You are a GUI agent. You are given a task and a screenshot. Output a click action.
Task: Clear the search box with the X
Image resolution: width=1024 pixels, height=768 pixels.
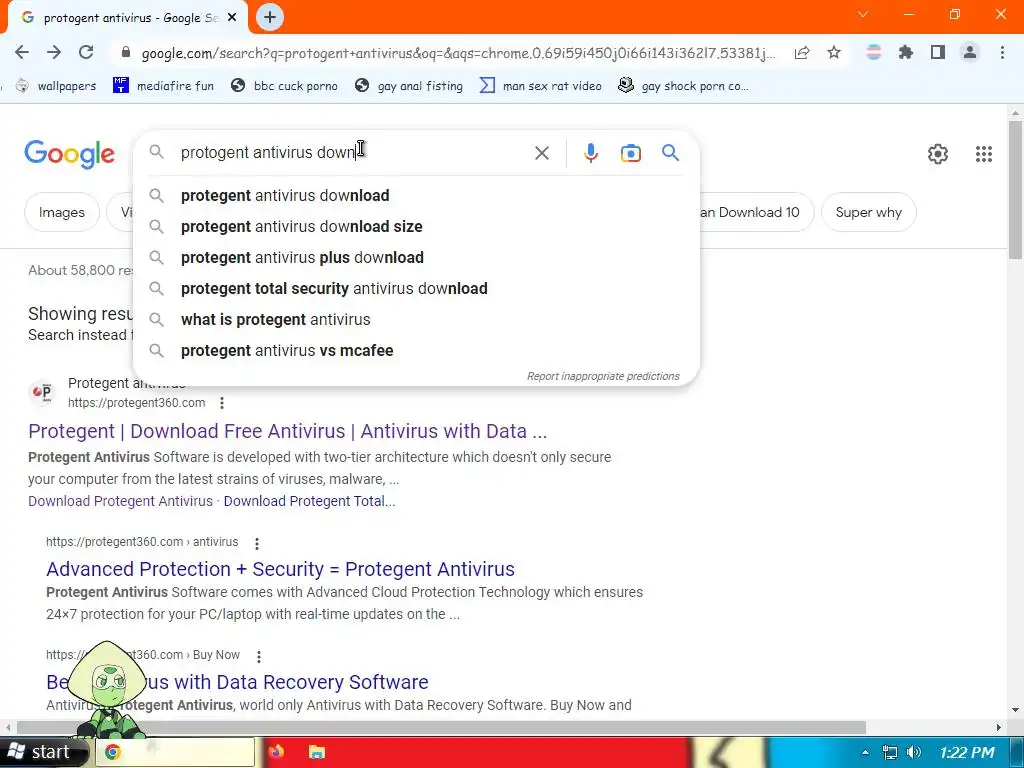[541, 153]
